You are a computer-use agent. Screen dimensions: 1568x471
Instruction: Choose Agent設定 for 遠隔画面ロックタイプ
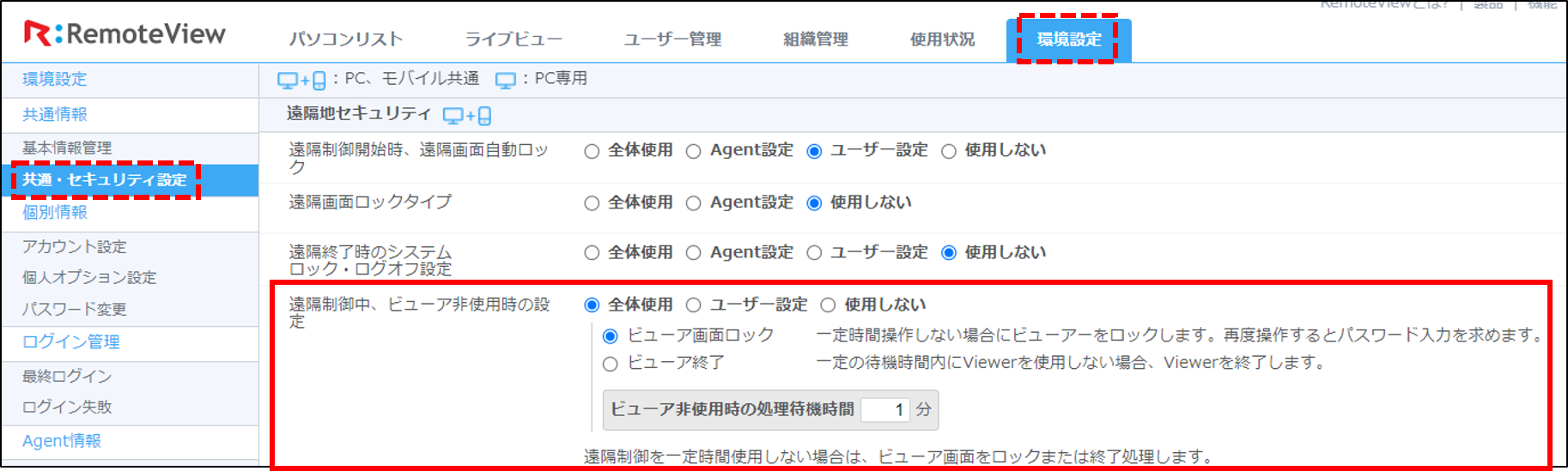click(x=694, y=203)
